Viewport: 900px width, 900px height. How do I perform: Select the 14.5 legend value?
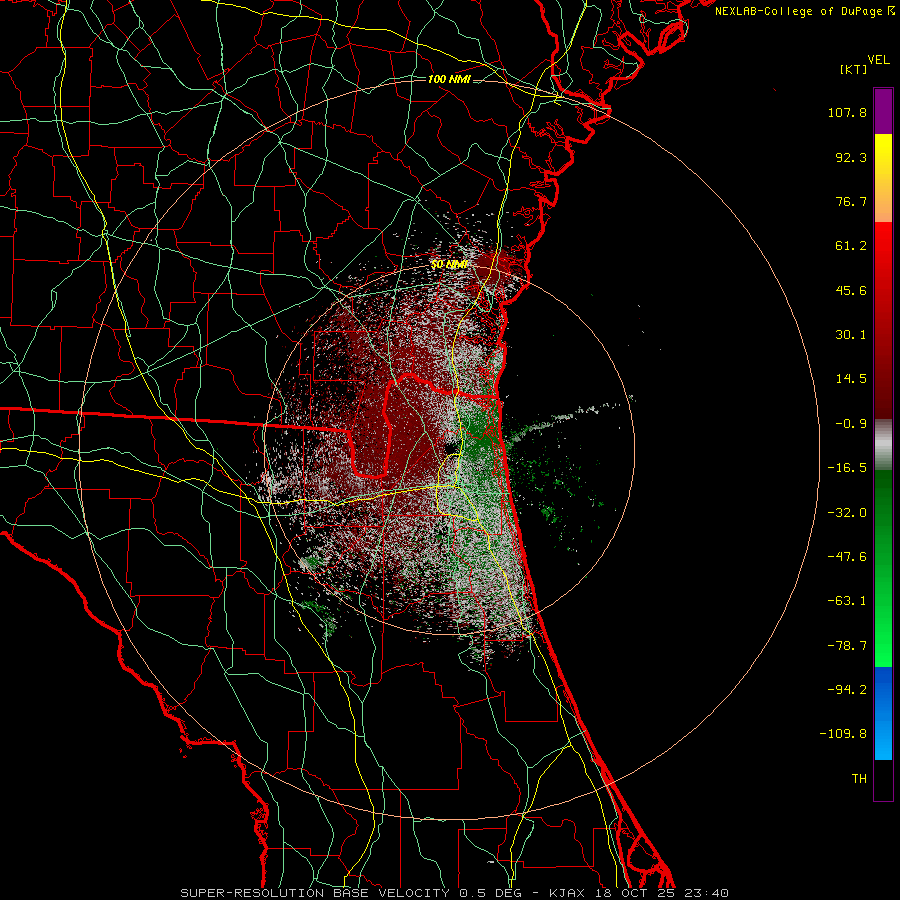[851, 379]
